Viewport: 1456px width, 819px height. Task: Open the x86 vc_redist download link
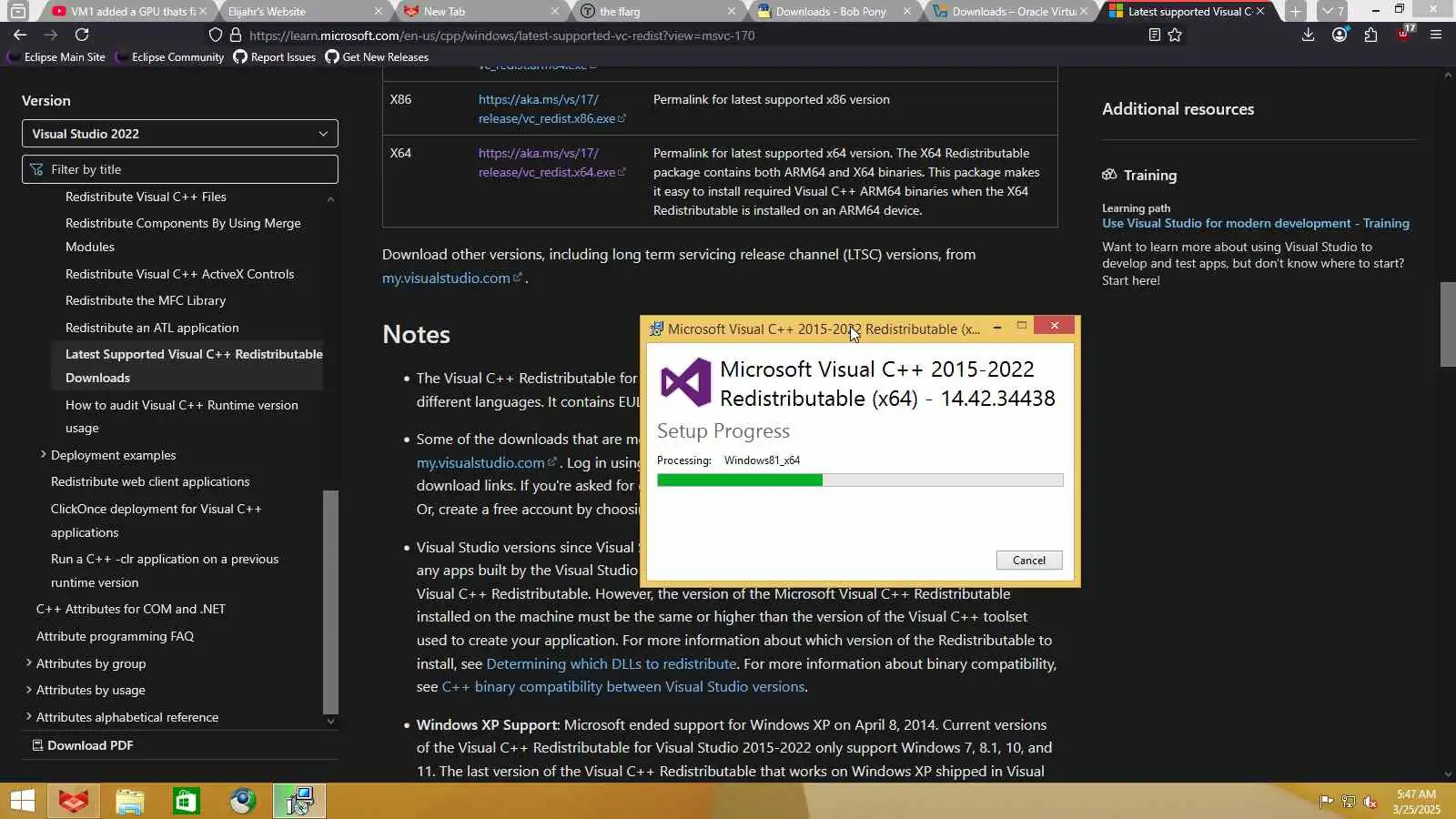[x=551, y=109]
